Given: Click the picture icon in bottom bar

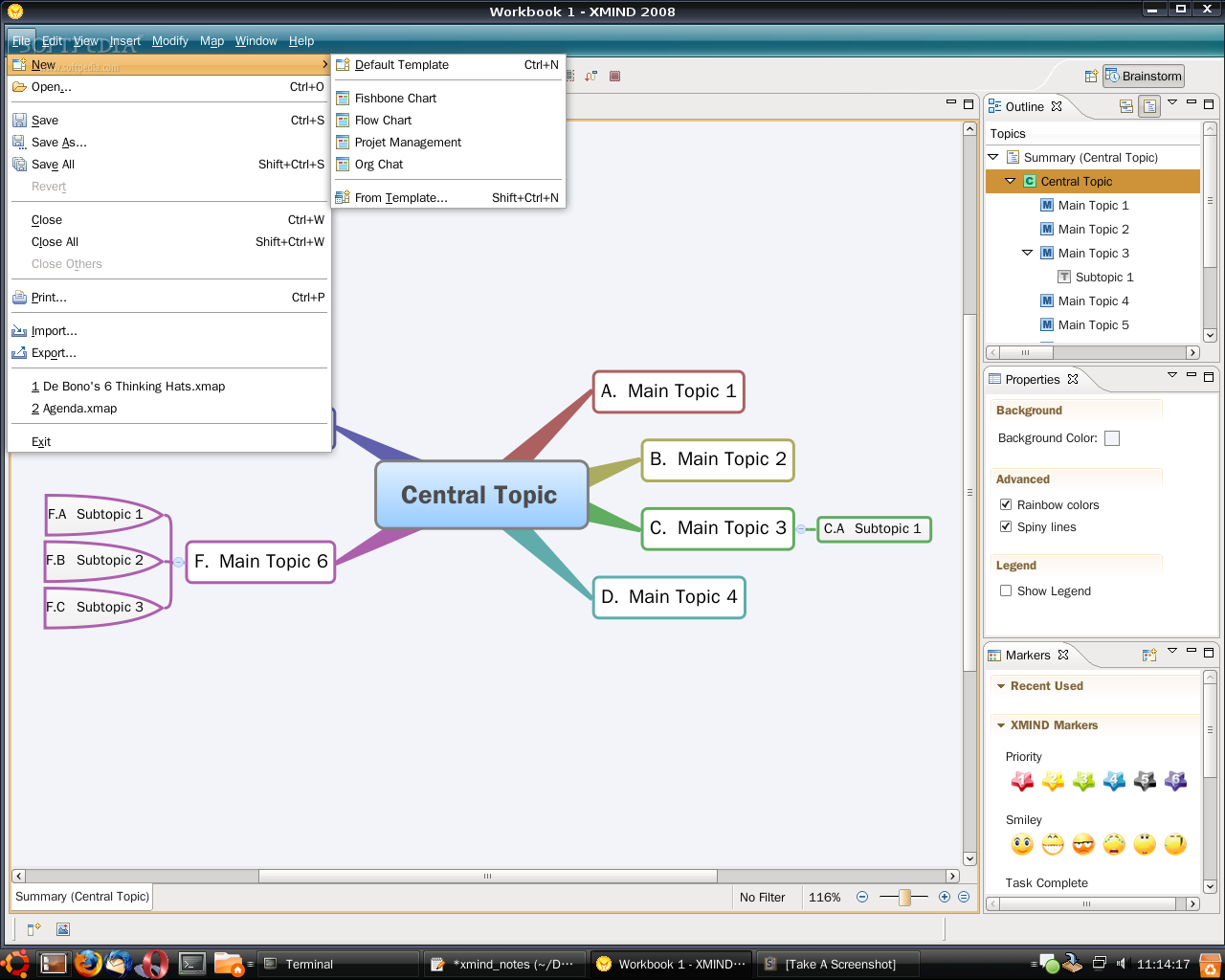Looking at the screenshot, I should (x=63, y=929).
